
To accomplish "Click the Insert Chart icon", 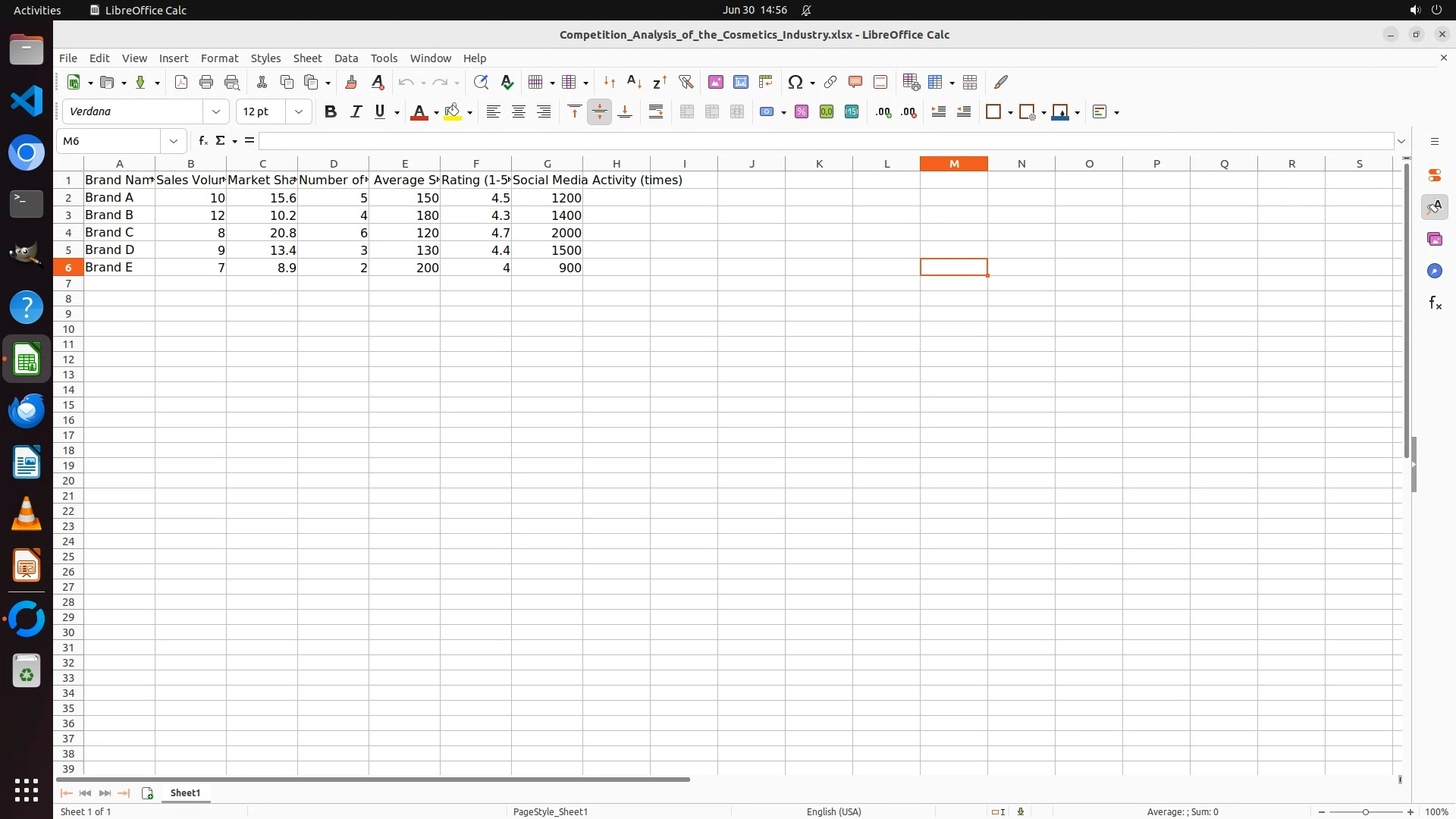I will tap(740, 82).
